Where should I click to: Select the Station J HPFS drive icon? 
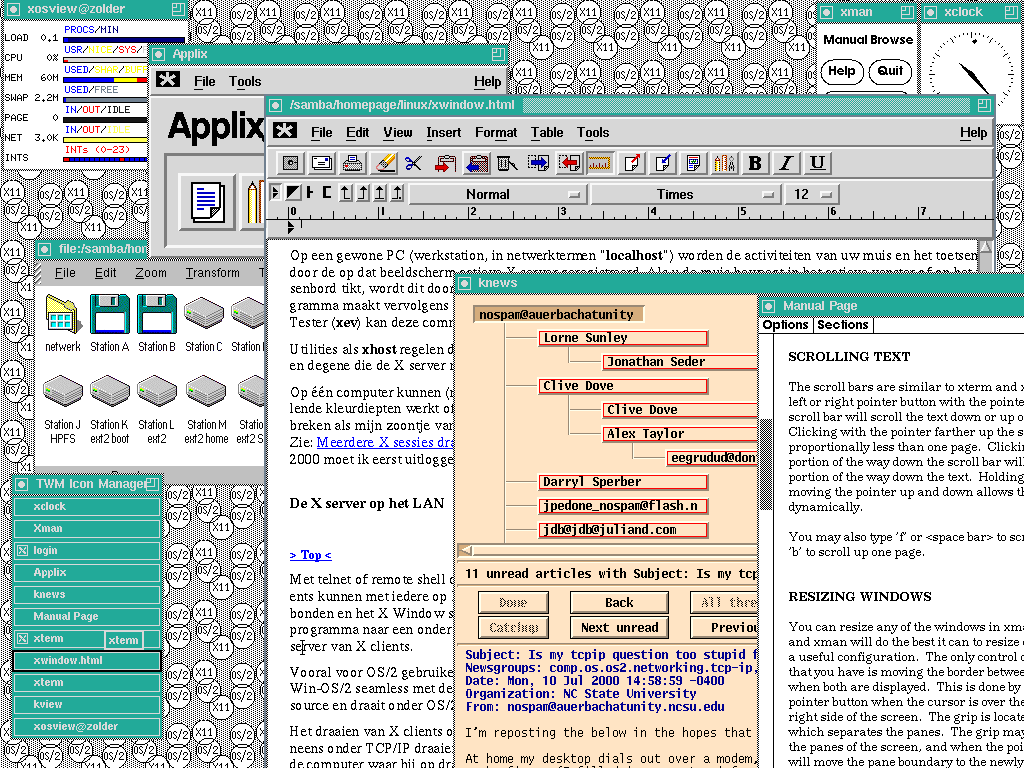point(63,391)
